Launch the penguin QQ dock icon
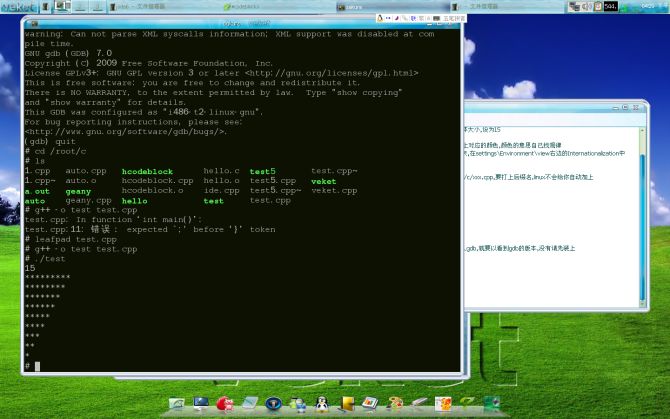The height and width of the screenshot is (419, 670). pos(321,404)
